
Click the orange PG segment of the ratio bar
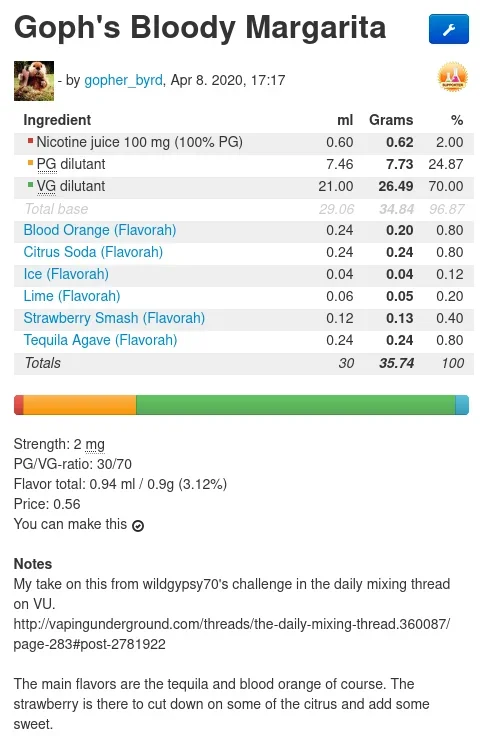point(80,405)
